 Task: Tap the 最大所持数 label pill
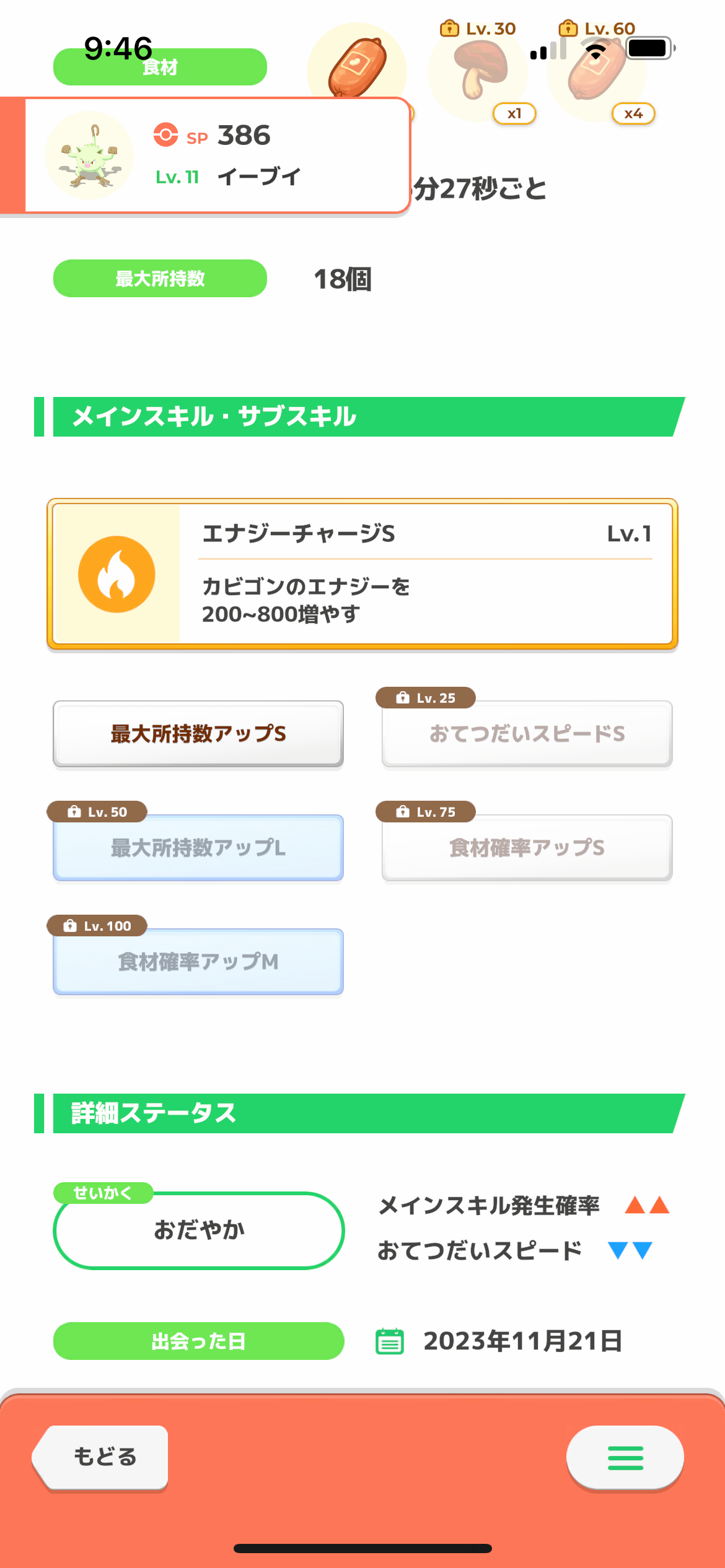point(160,279)
